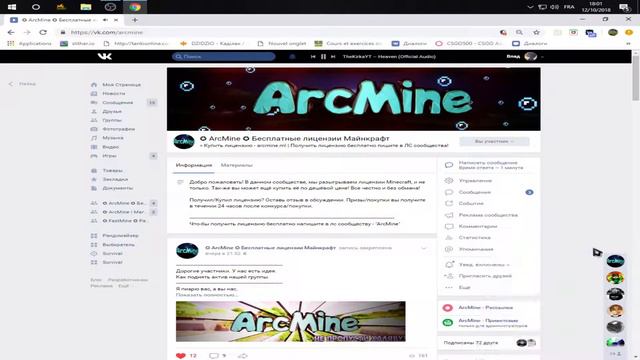Open Applications bookmarks shortcut
This screenshot has height=360, width=640.
pos(30,43)
